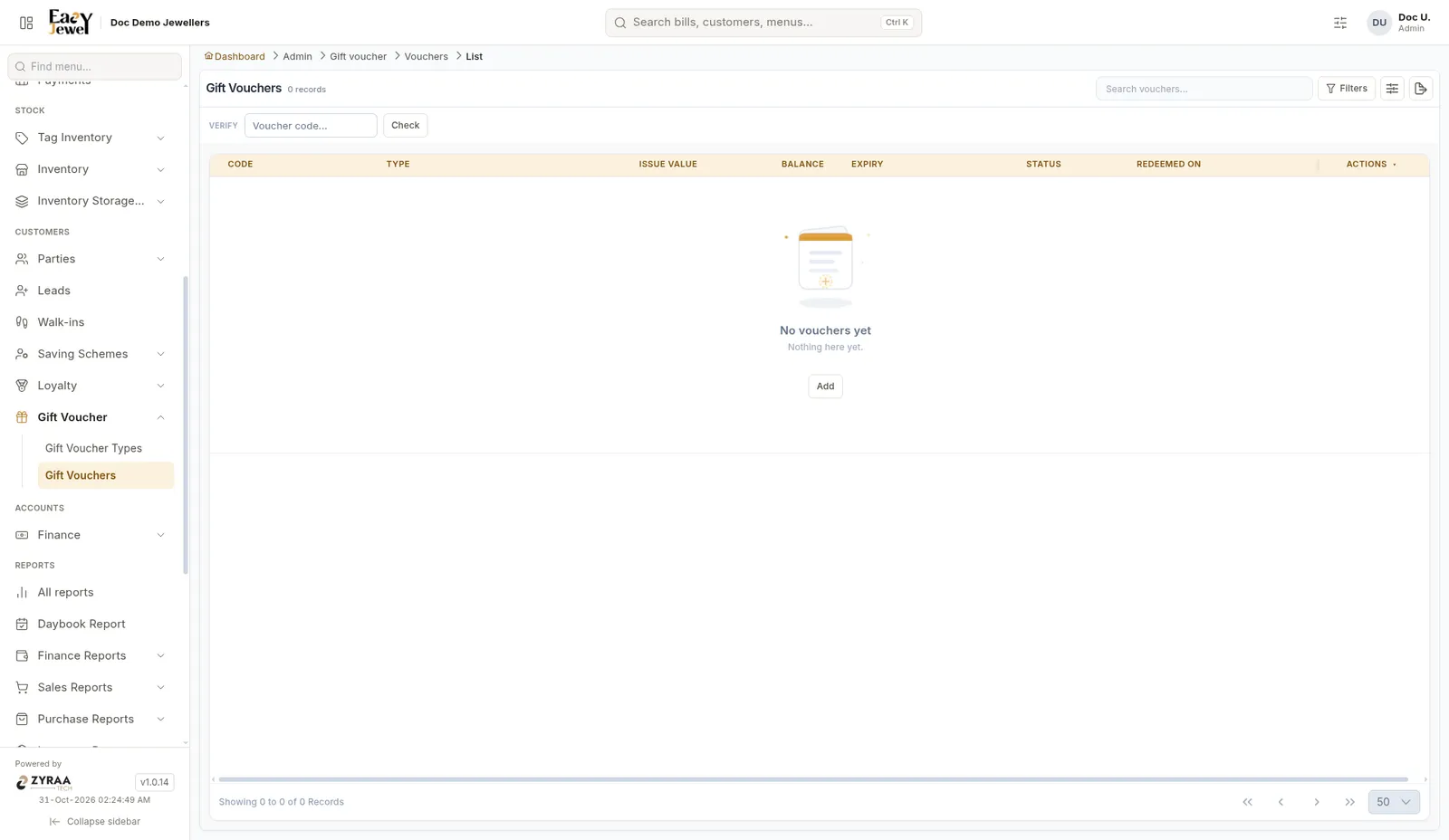Open the column settings icon next to Filters
The image size is (1449, 840).
(1392, 89)
